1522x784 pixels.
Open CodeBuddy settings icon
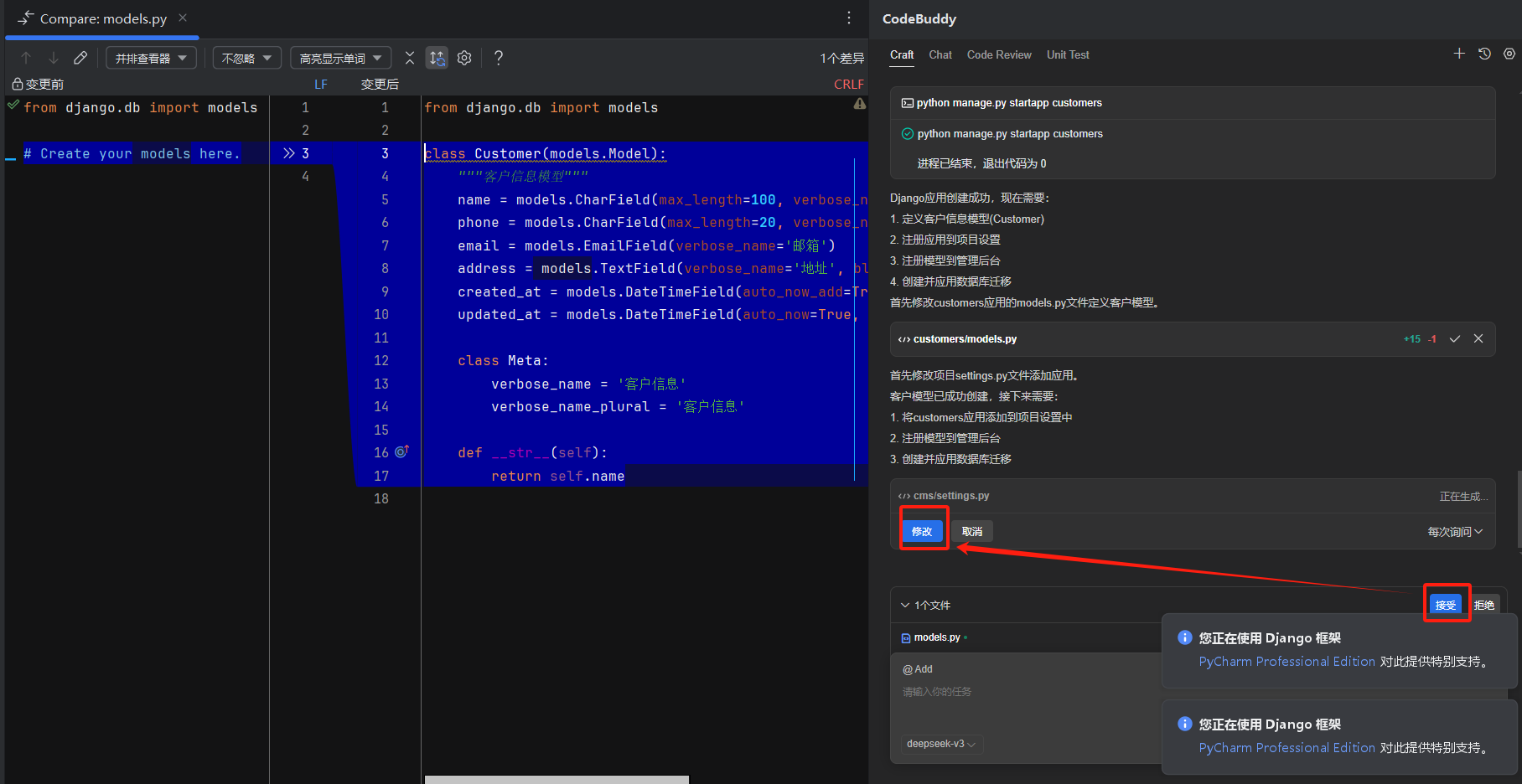click(x=1509, y=54)
